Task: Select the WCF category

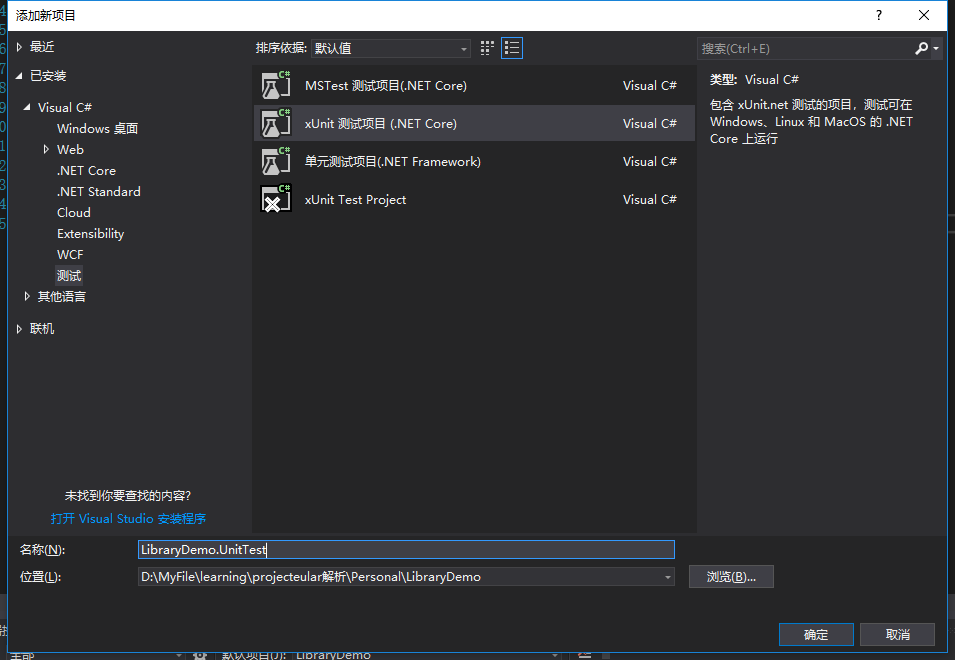Action: (70, 255)
